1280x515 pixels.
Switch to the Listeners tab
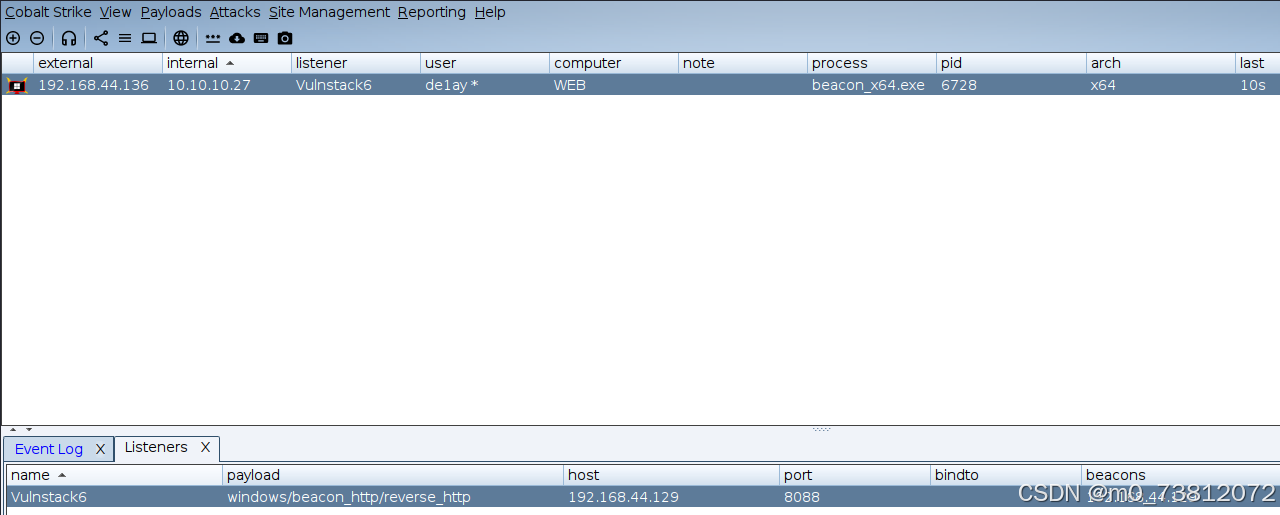click(x=156, y=447)
